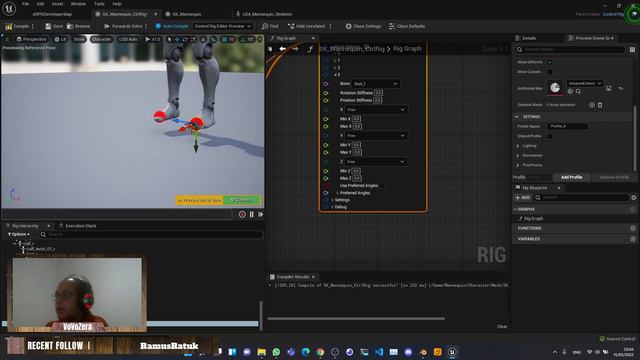Open the viewport Show menu
The image size is (640, 360).
pyautogui.click(x=79, y=39)
